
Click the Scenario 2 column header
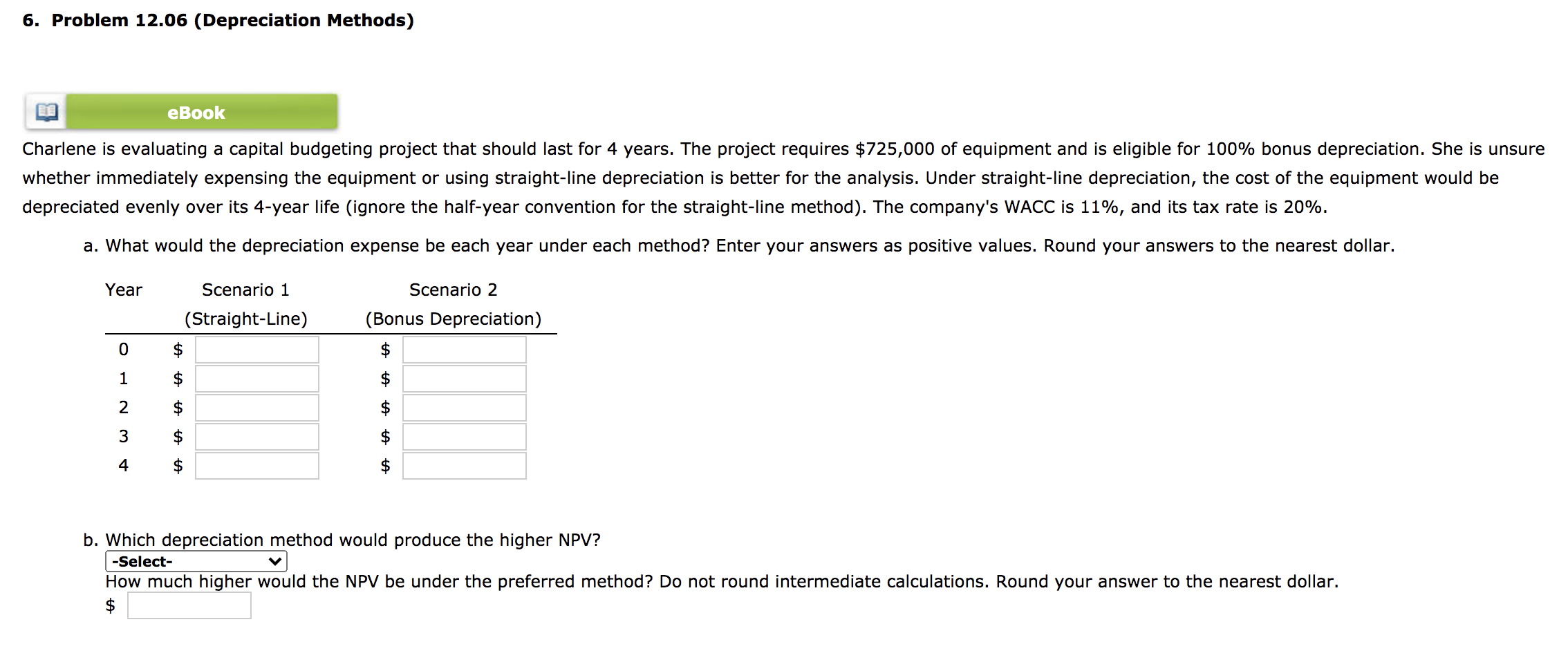[x=453, y=290]
